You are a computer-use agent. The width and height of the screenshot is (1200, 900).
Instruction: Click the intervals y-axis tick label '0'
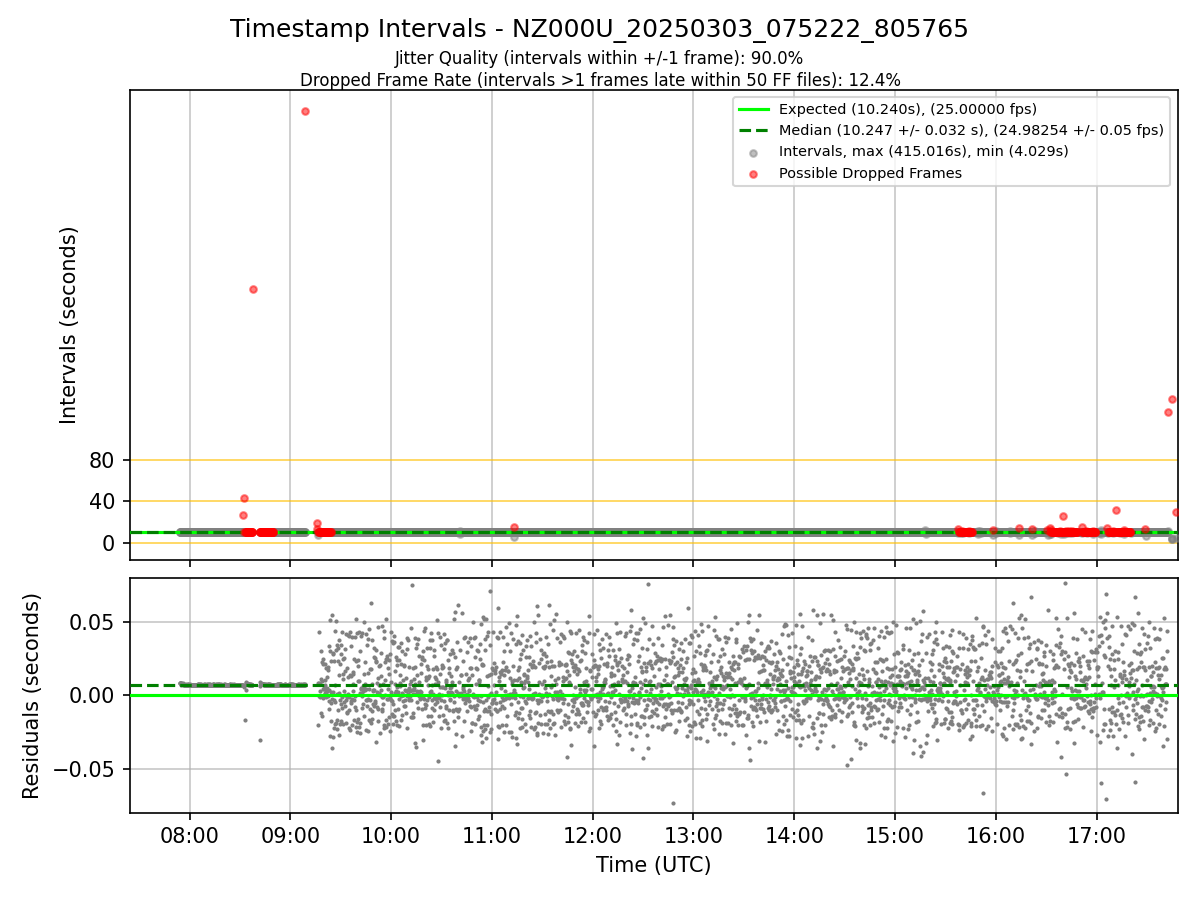pyautogui.click(x=110, y=543)
